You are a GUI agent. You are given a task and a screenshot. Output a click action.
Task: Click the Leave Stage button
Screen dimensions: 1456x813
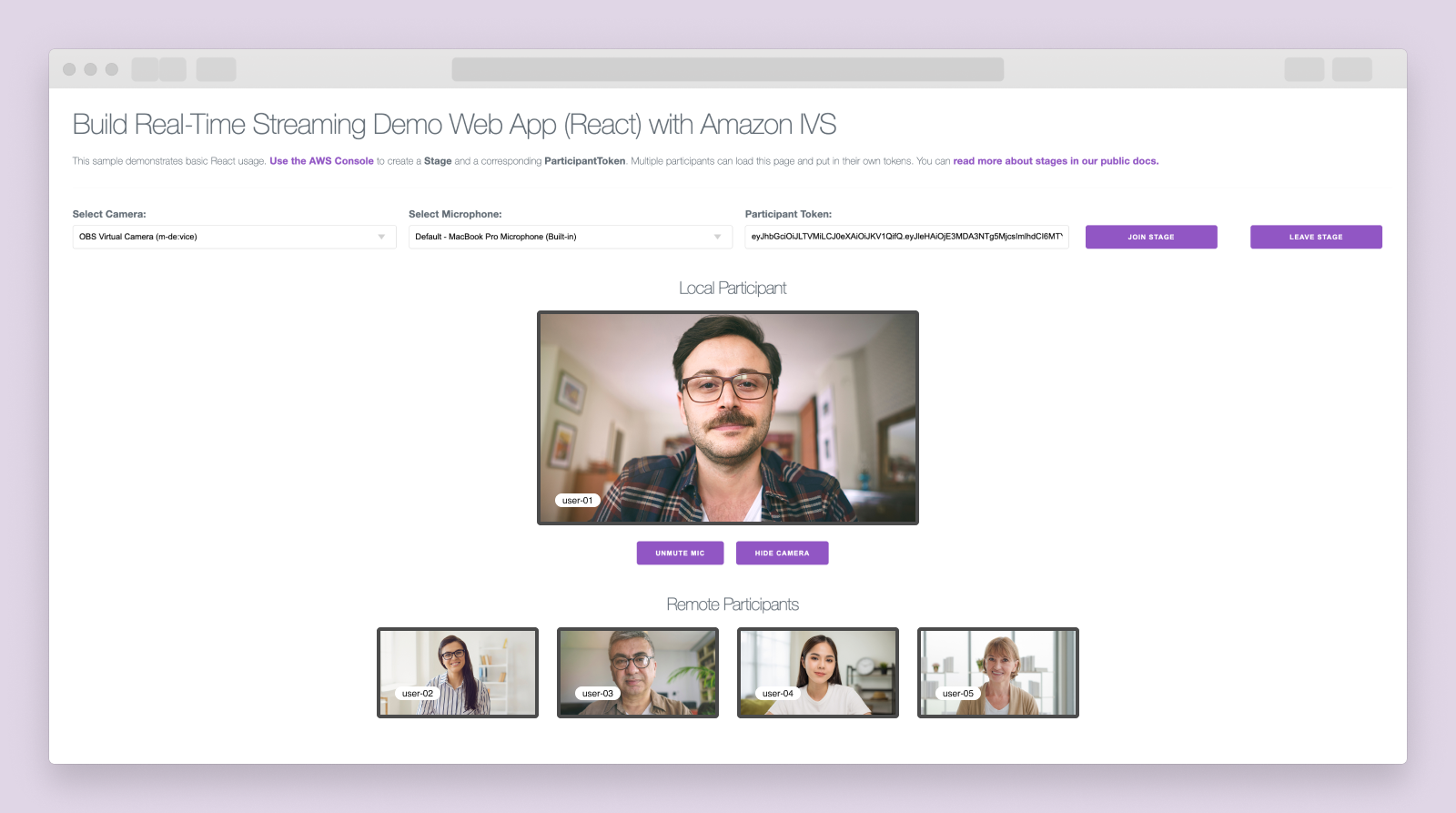(x=1316, y=237)
